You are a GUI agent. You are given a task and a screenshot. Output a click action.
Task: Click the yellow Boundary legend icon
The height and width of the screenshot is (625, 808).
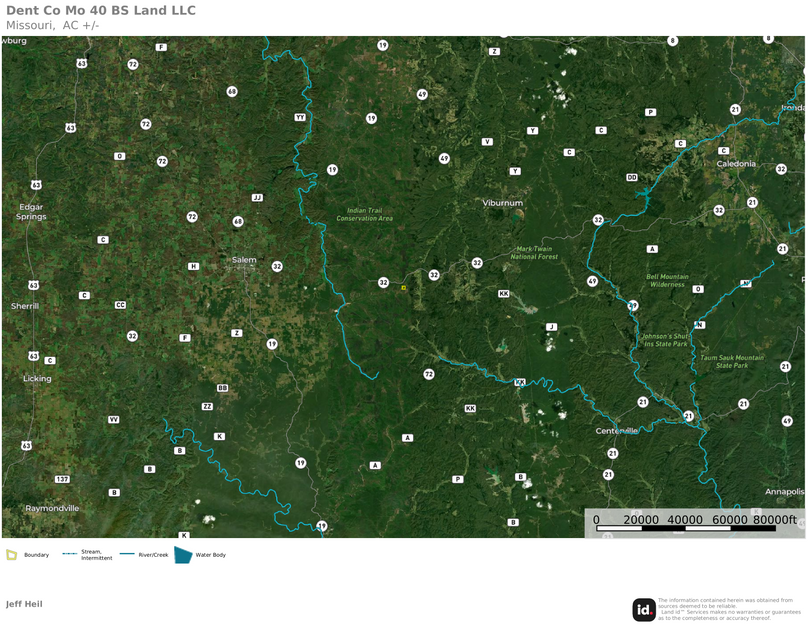(x=11, y=555)
